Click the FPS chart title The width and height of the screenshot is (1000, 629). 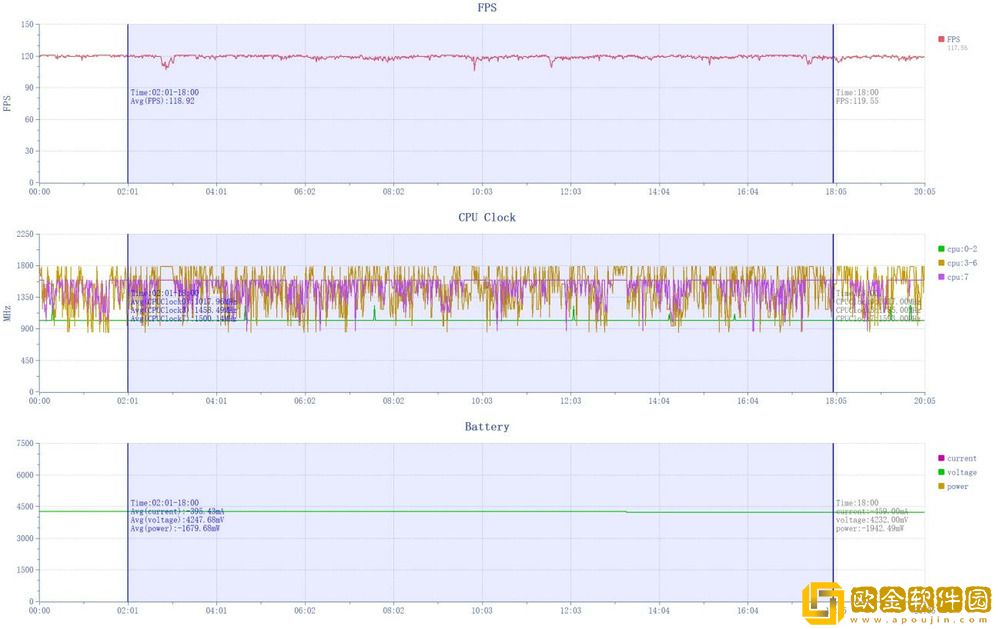(x=487, y=8)
